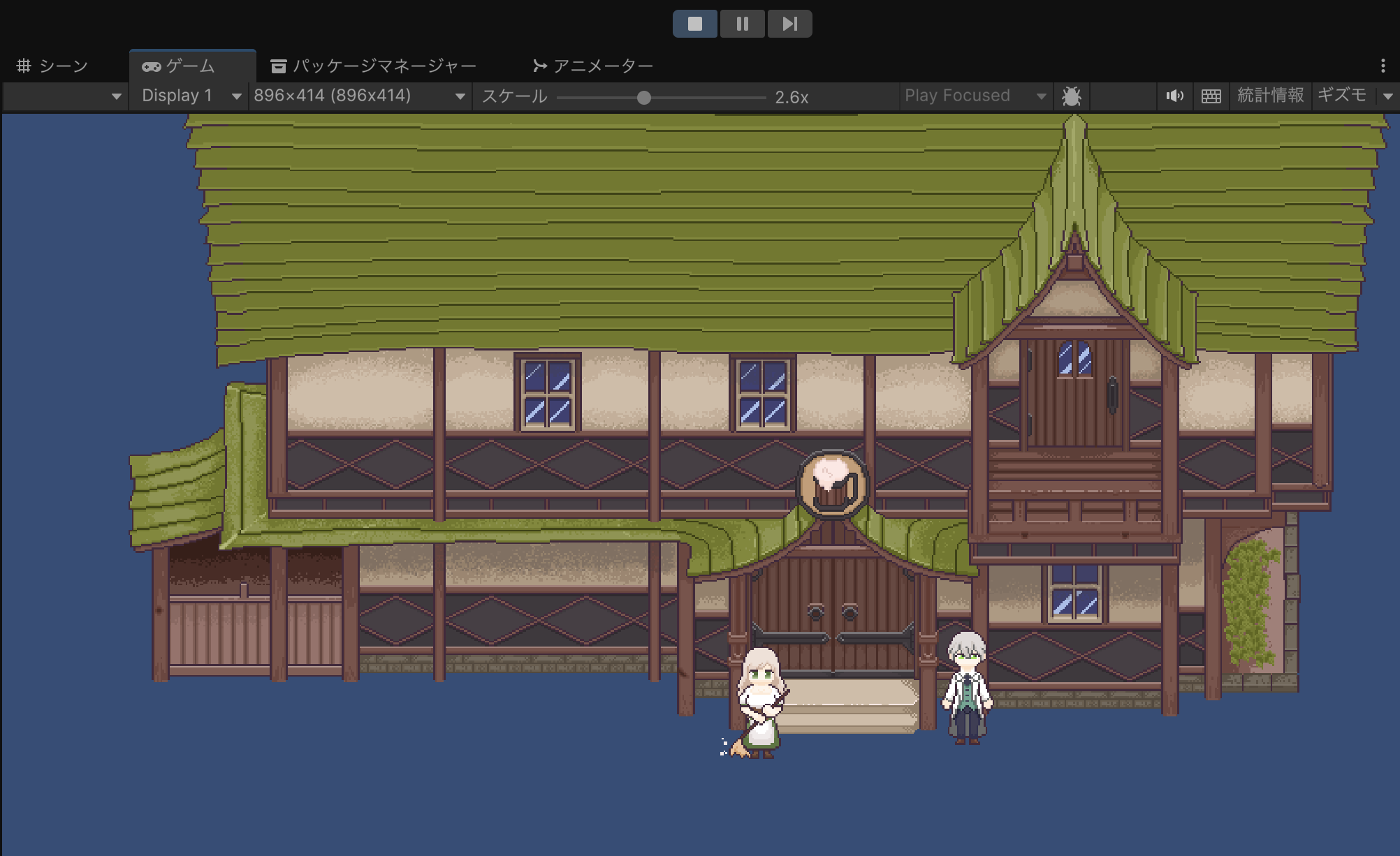This screenshot has width=1400, height=856.
Task: Open the panel's three-dot options menu
Action: tap(1383, 66)
